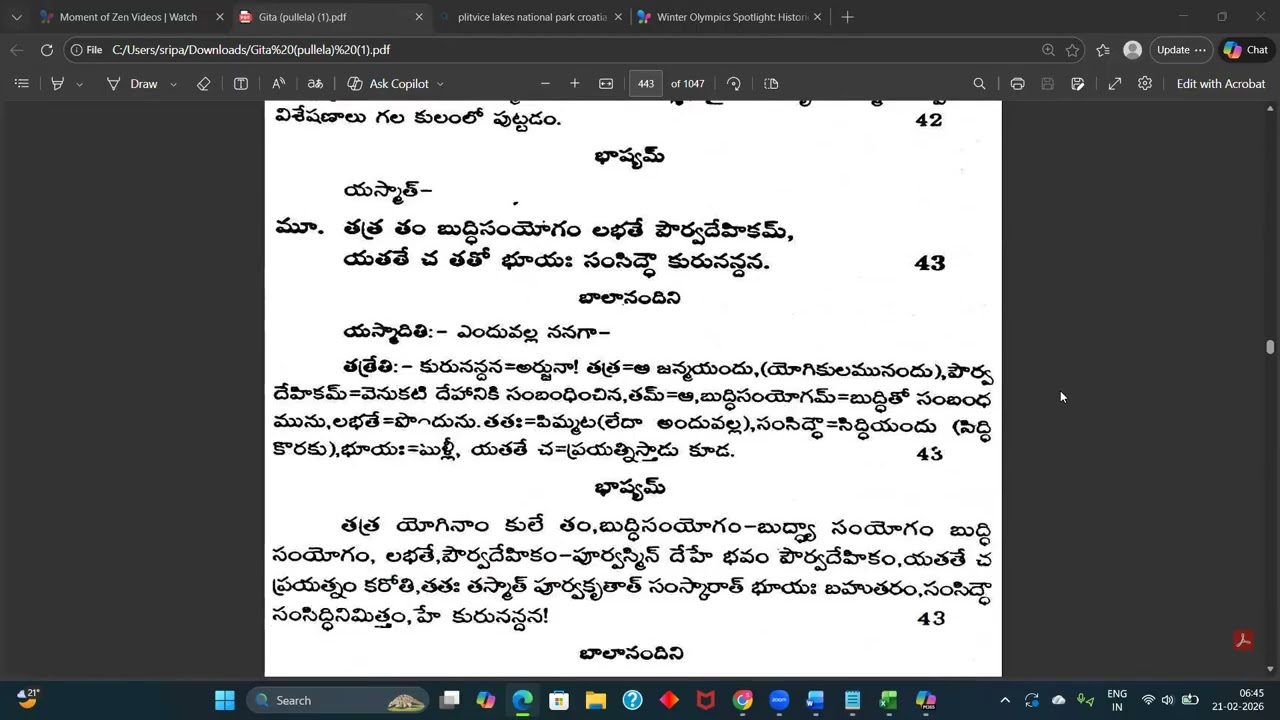Go back using the browser back arrow

(17, 50)
